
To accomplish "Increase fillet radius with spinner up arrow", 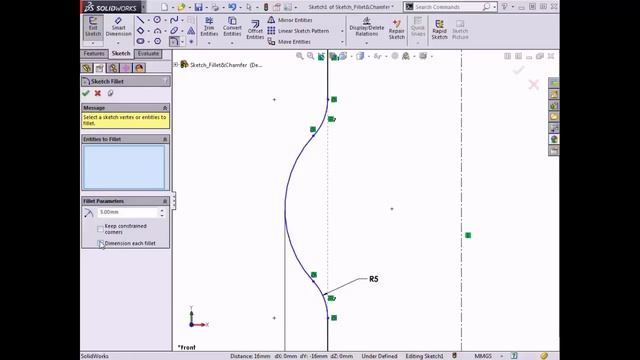I will (x=162, y=210).
